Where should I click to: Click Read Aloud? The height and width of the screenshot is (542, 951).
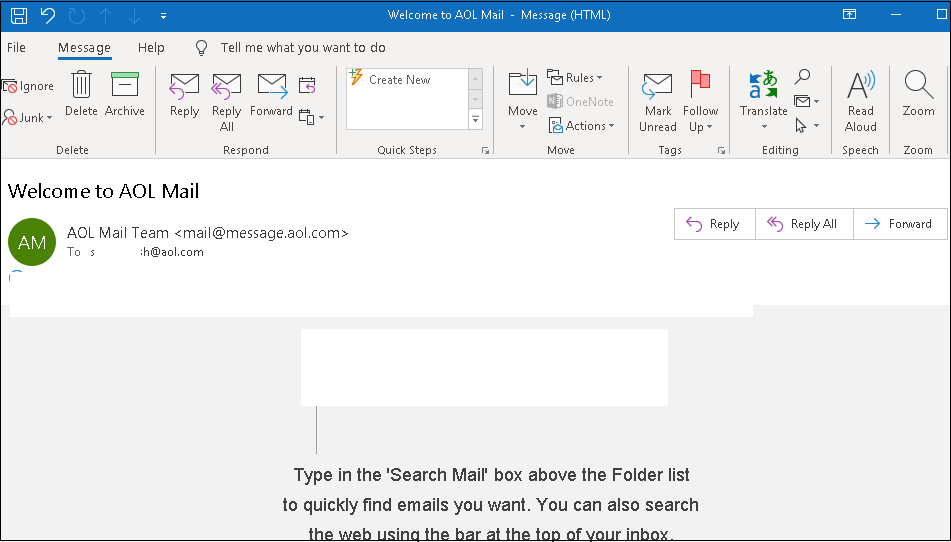click(860, 102)
